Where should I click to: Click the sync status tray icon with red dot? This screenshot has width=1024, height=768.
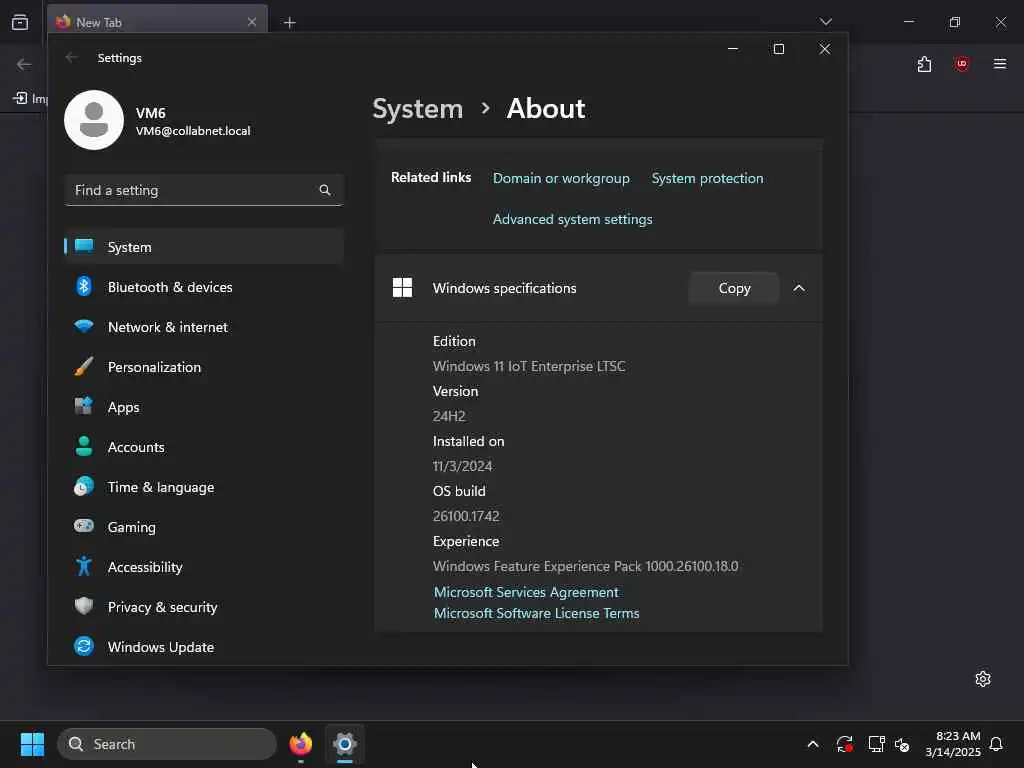point(844,744)
